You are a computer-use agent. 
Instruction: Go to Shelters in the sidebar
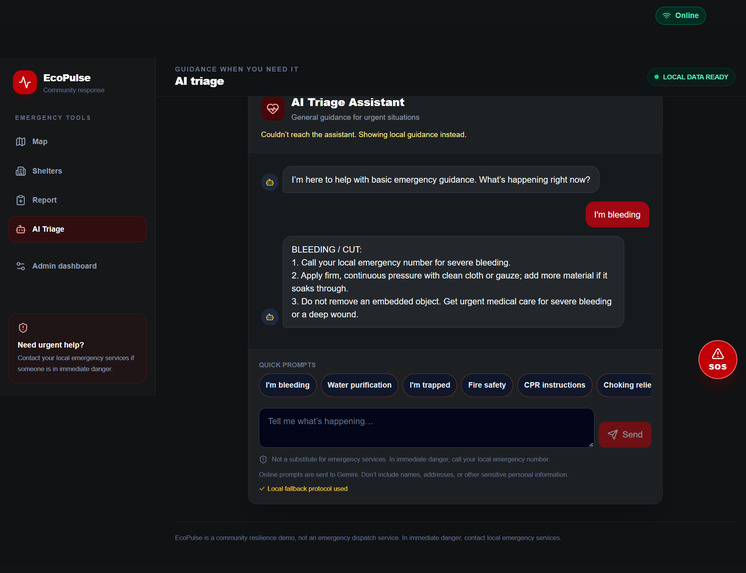(x=78, y=171)
